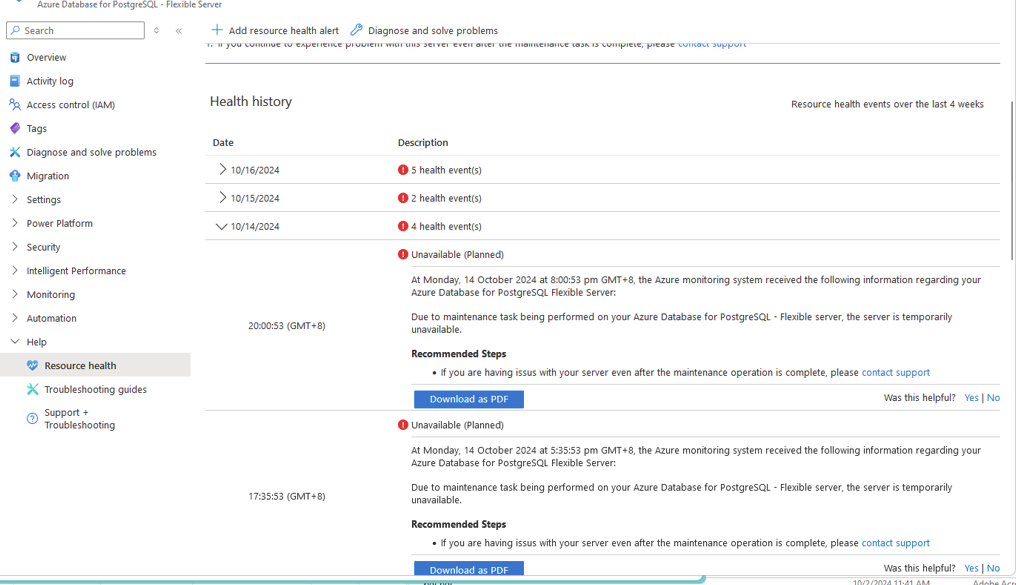1016x585 pixels.
Task: Click the up/down sort icon next to search
Action: (x=156, y=30)
